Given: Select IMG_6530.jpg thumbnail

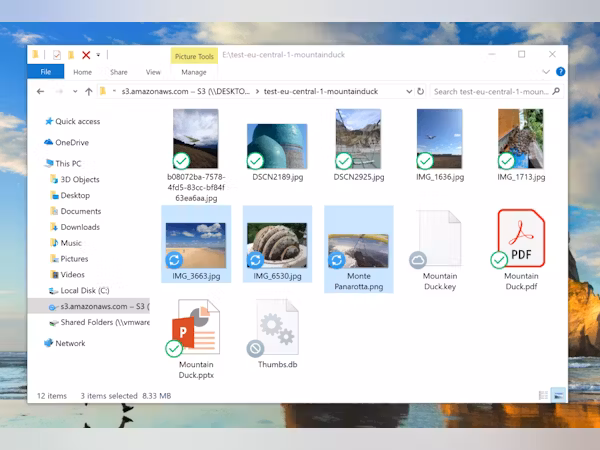Looking at the screenshot, I should point(277,245).
